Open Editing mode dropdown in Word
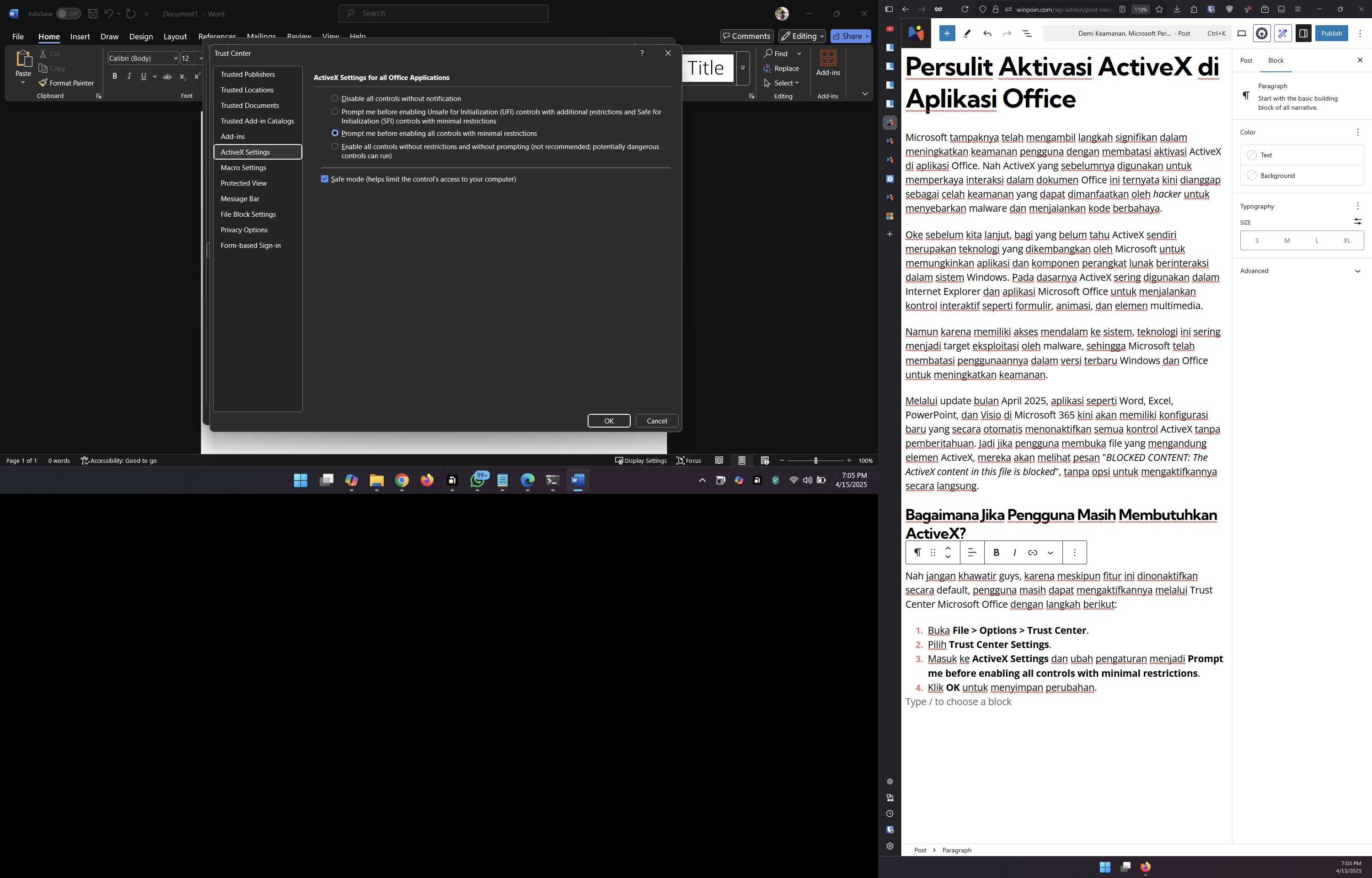Viewport: 1372px width, 878px height. 802,36
